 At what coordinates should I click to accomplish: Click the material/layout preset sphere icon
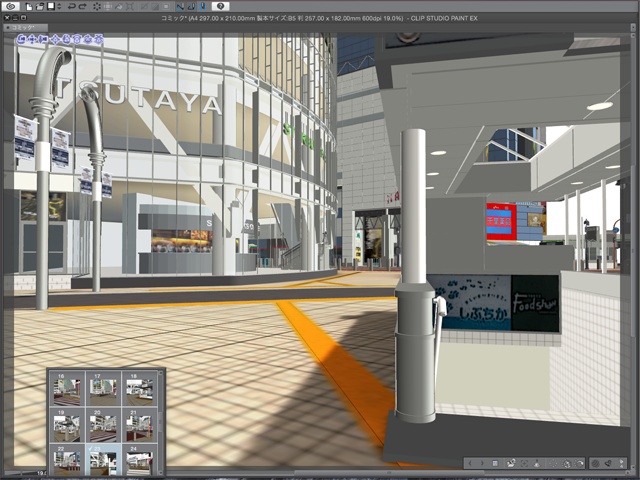click(x=596, y=463)
